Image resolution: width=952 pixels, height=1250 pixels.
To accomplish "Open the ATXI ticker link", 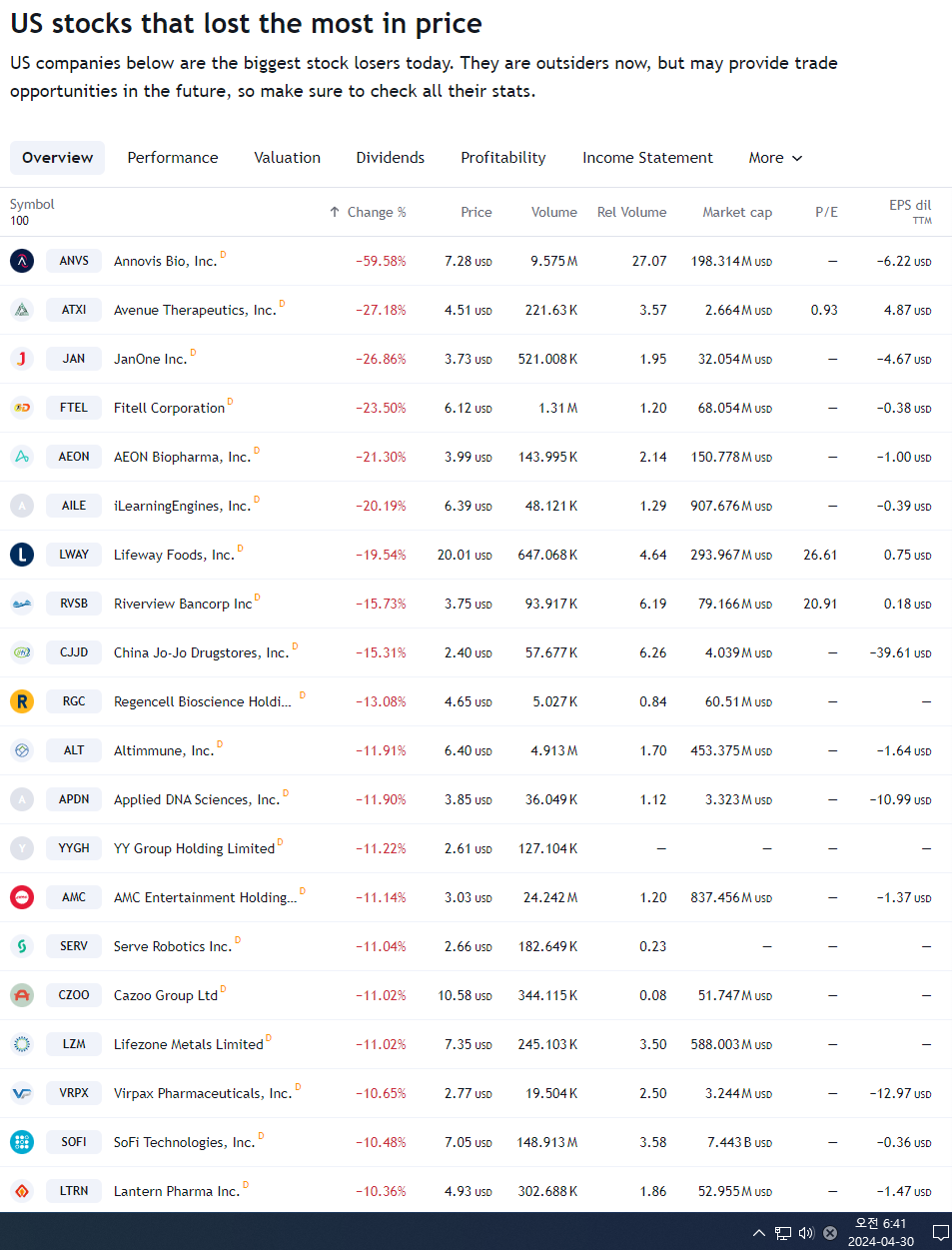I will (x=74, y=310).
